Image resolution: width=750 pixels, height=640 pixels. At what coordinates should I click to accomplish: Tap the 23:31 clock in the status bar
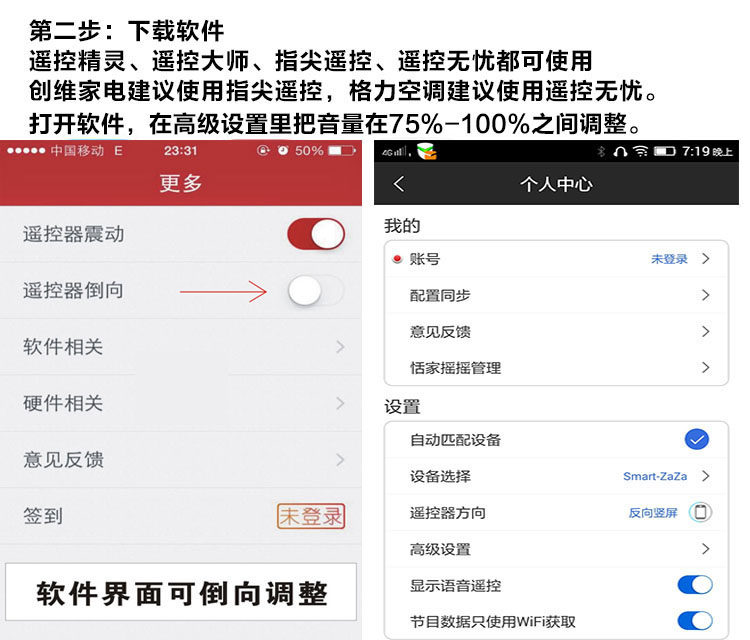pos(181,151)
